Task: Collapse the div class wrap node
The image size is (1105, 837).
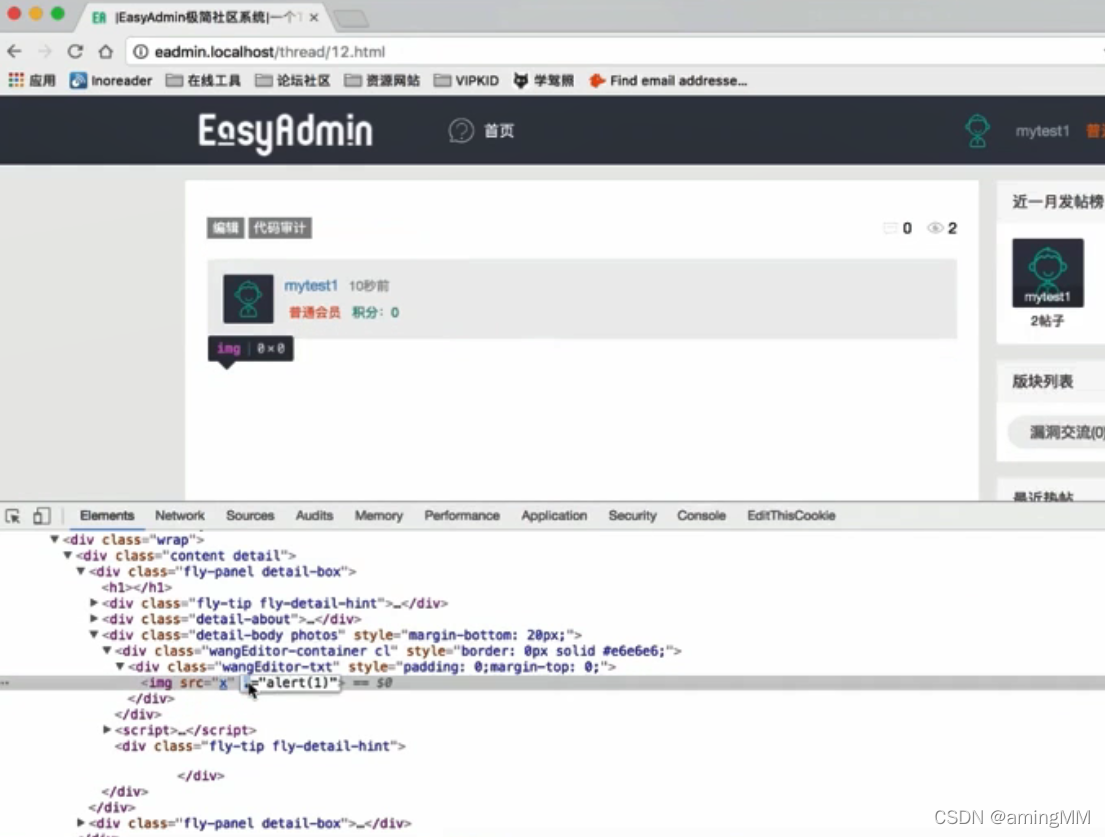Action: (x=54, y=540)
